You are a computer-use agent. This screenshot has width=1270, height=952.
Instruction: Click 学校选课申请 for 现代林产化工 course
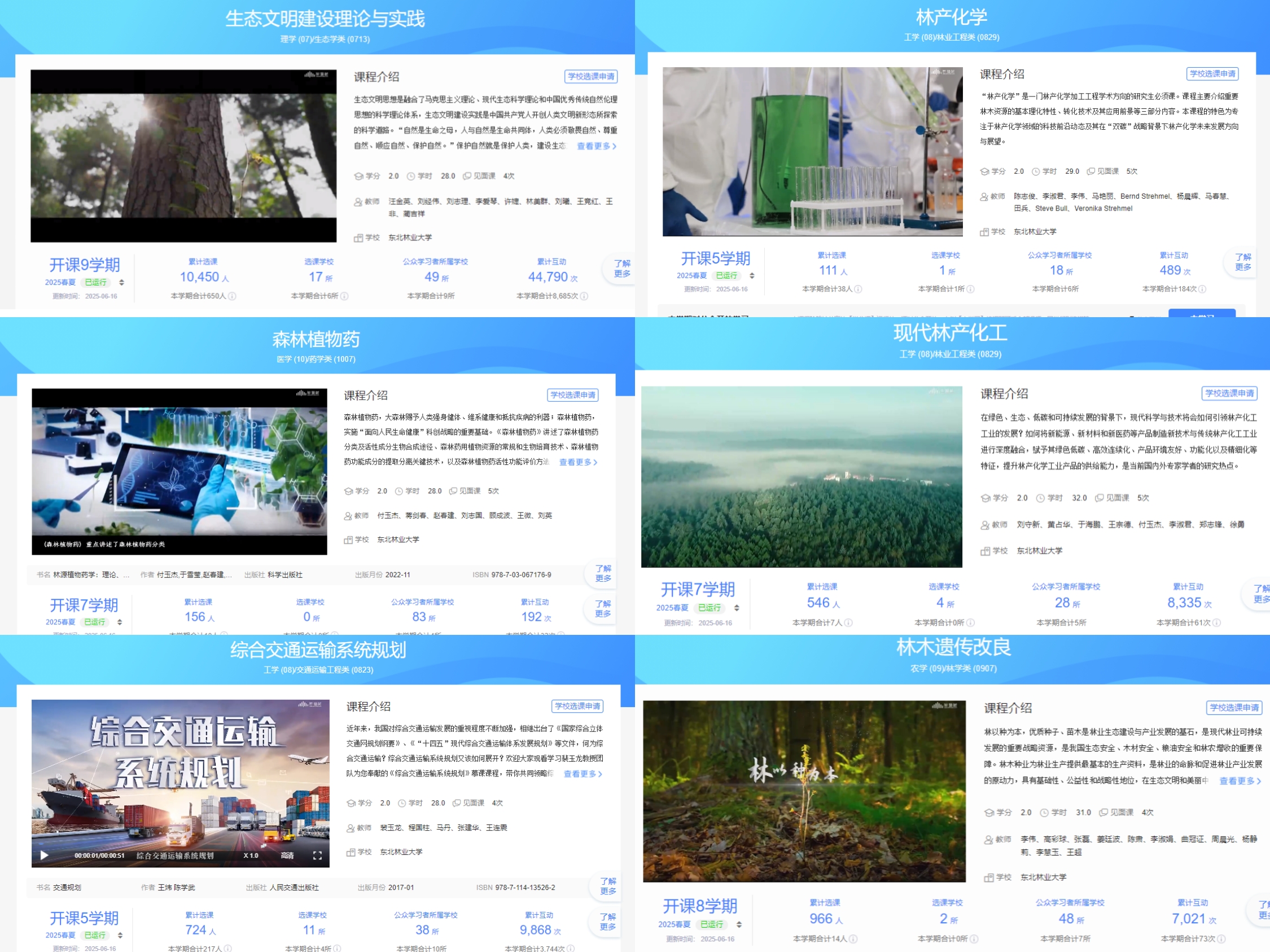[x=1229, y=393]
